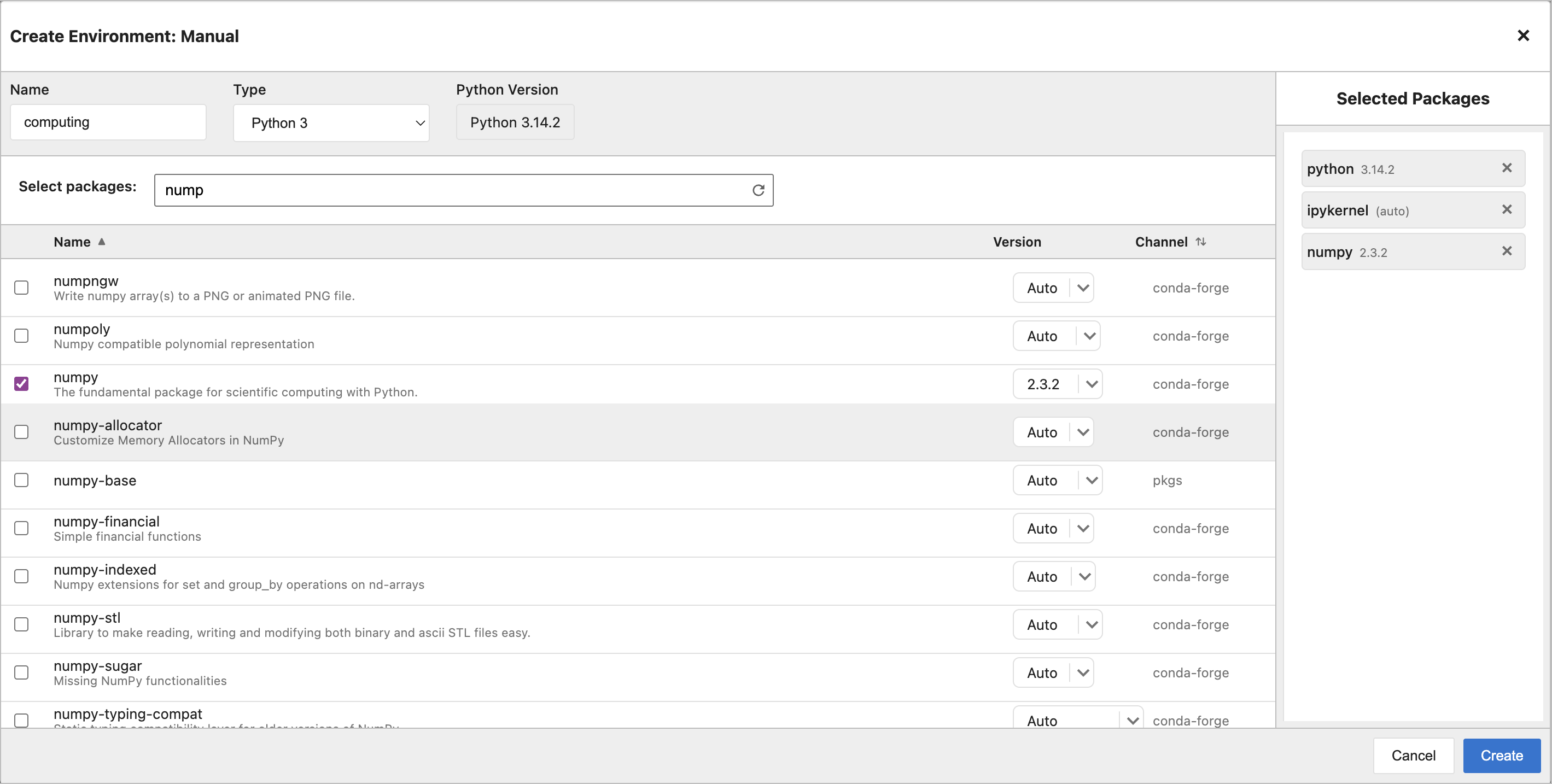Refresh the package list icon
This screenshot has width=1552, height=784.
coord(758,190)
